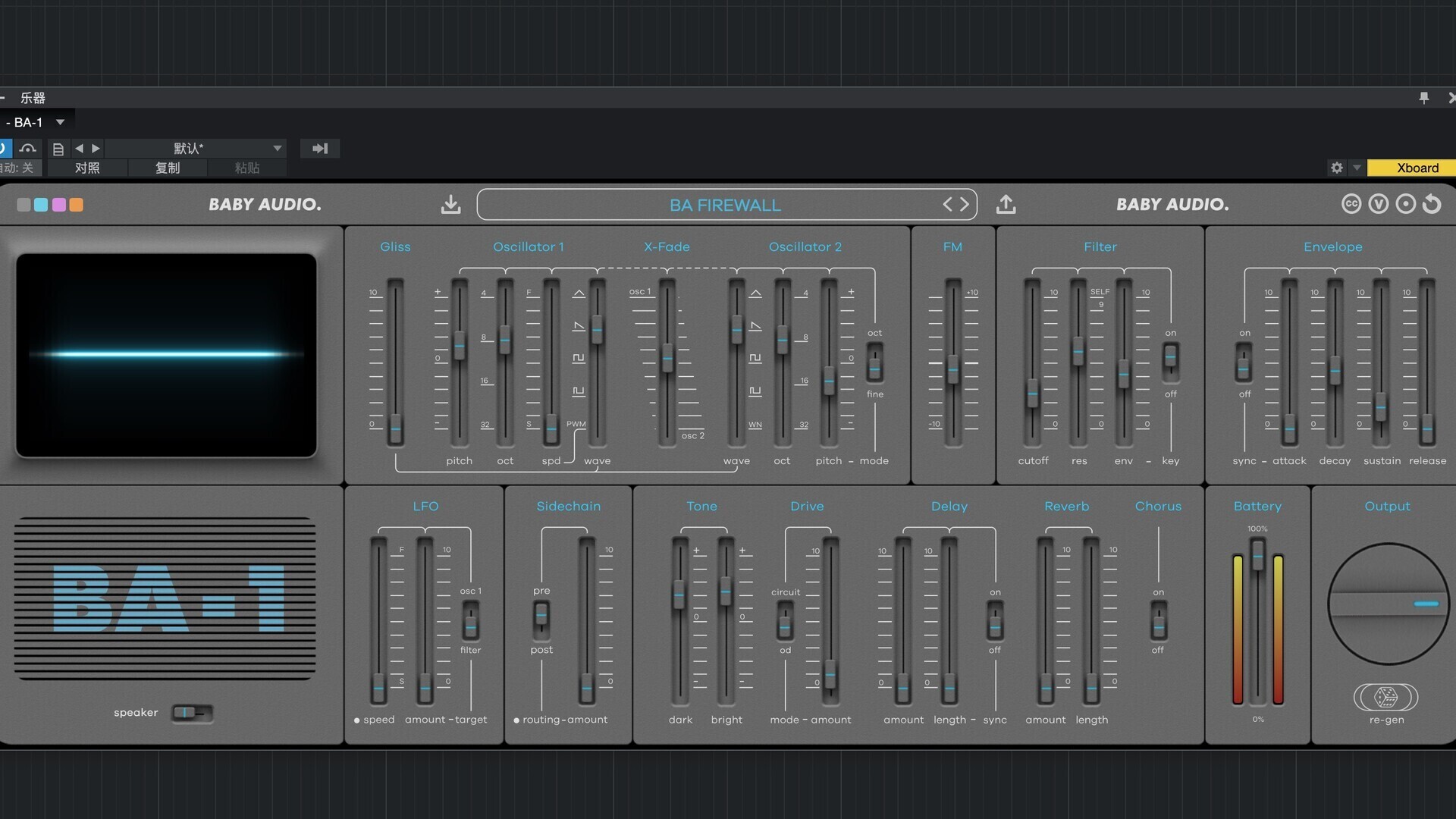Click the arrow-to-bar routing icon

[x=320, y=149]
